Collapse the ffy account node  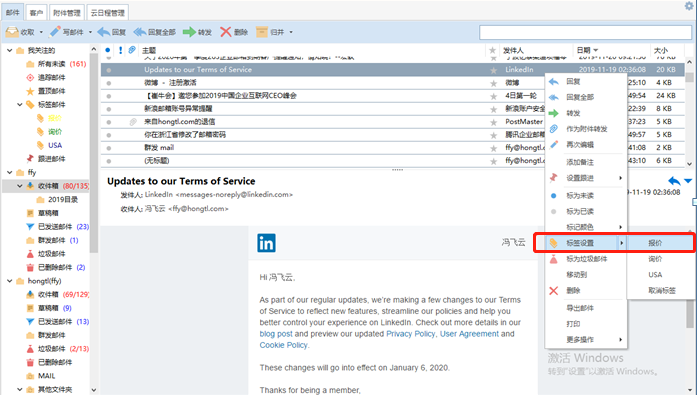tap(9, 172)
